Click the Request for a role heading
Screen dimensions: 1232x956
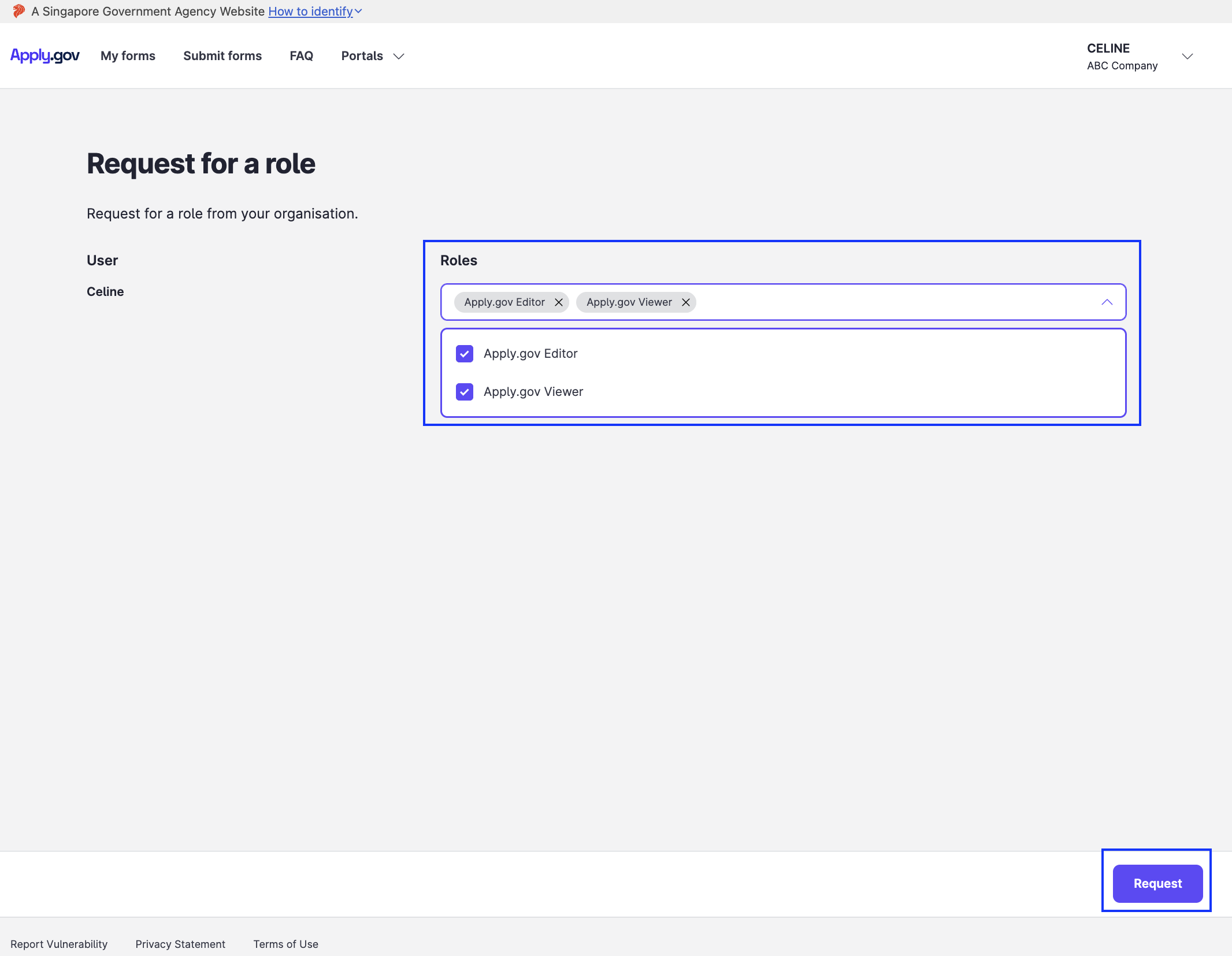coord(201,164)
